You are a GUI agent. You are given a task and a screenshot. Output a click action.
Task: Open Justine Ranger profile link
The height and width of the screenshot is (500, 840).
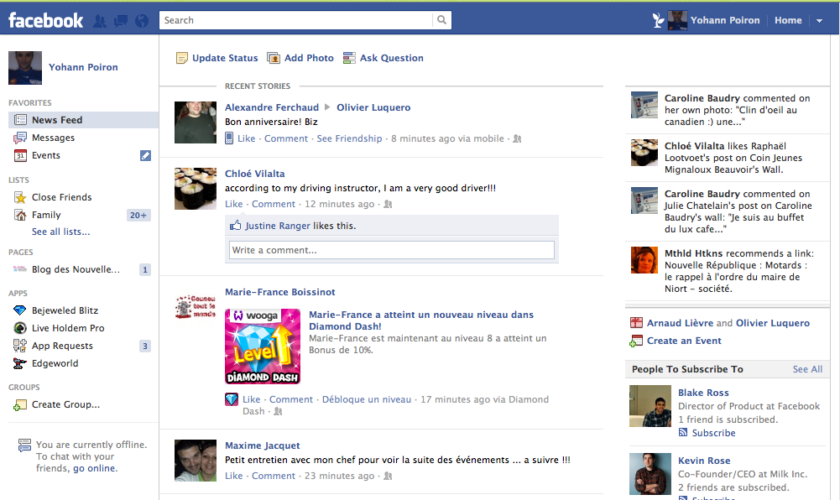[278, 226]
